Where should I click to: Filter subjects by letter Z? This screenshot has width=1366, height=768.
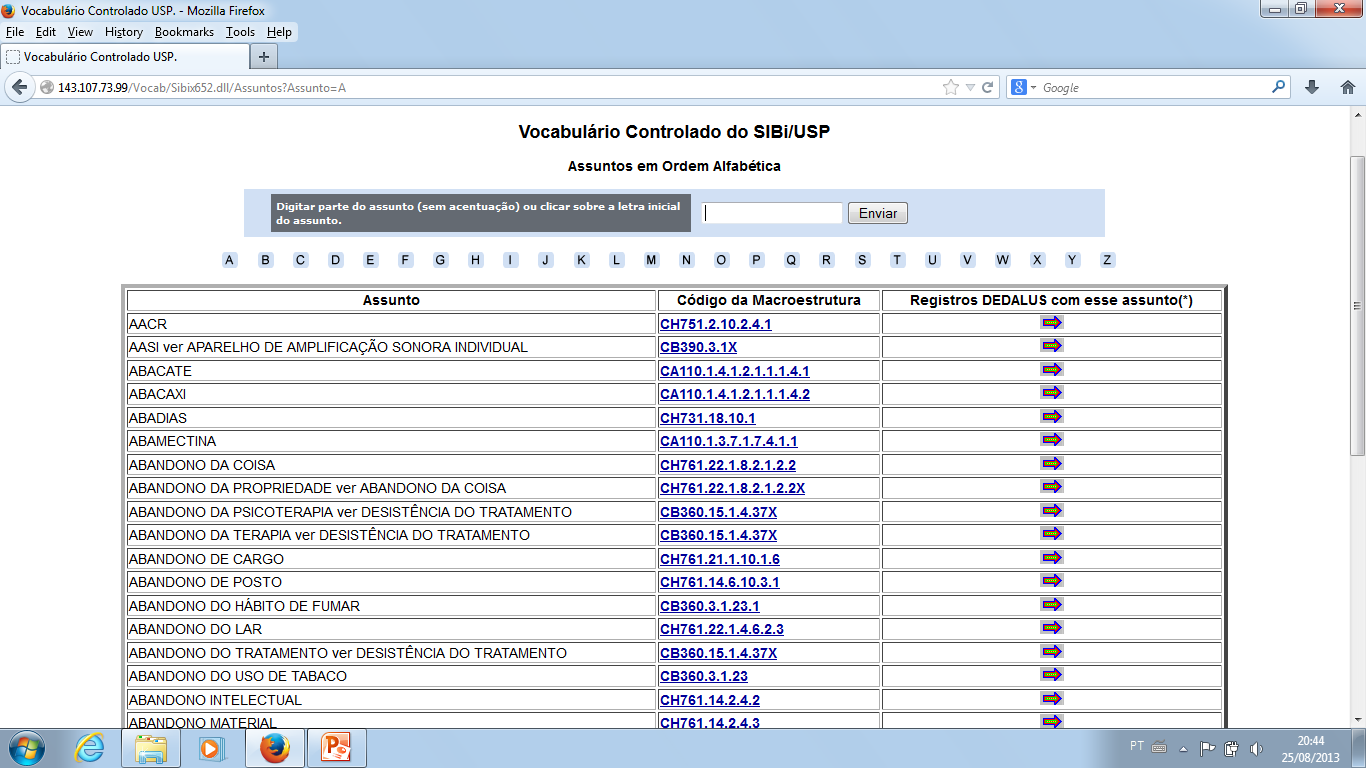pos(1107,260)
